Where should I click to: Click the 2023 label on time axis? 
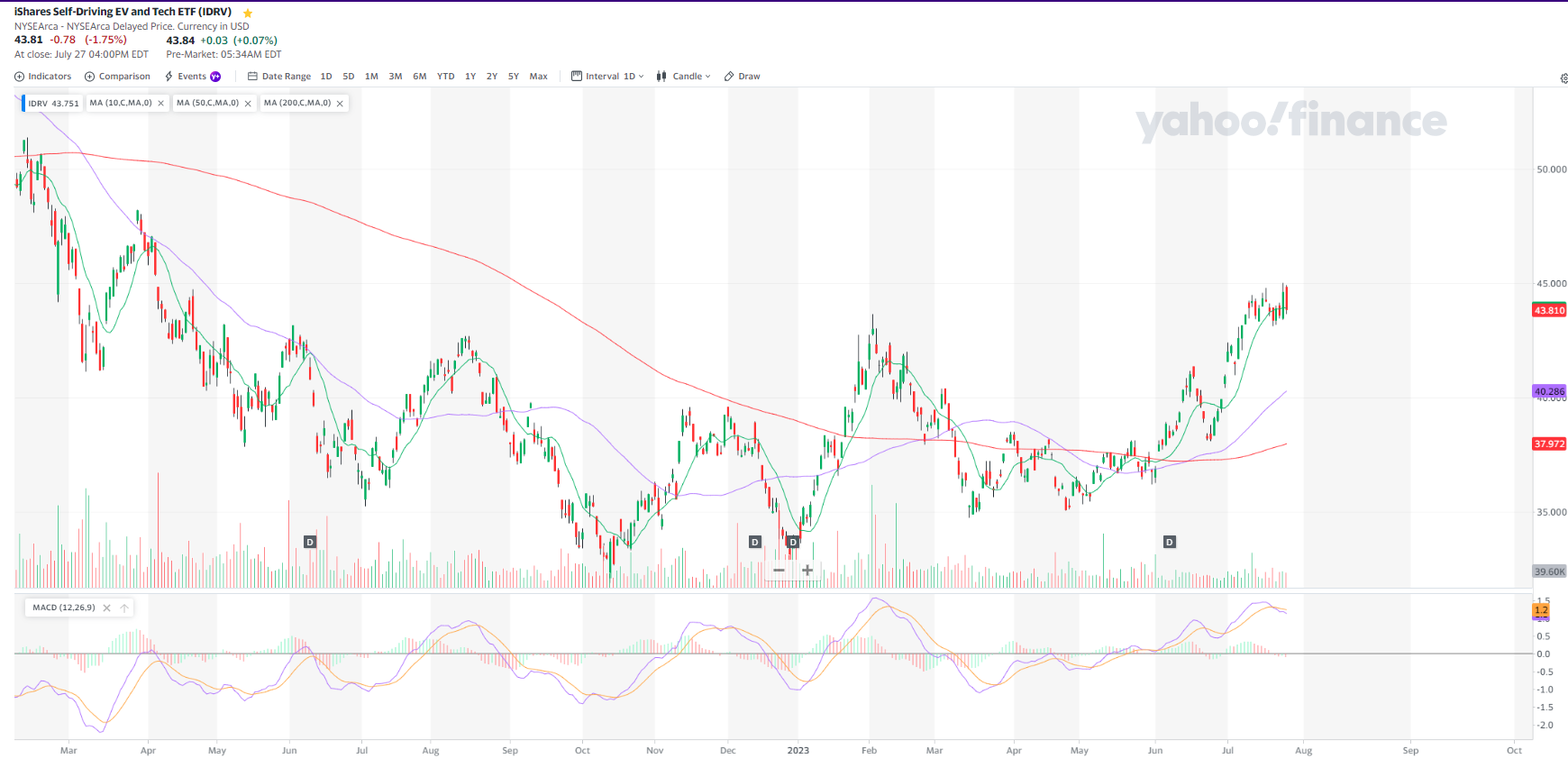coord(798,750)
